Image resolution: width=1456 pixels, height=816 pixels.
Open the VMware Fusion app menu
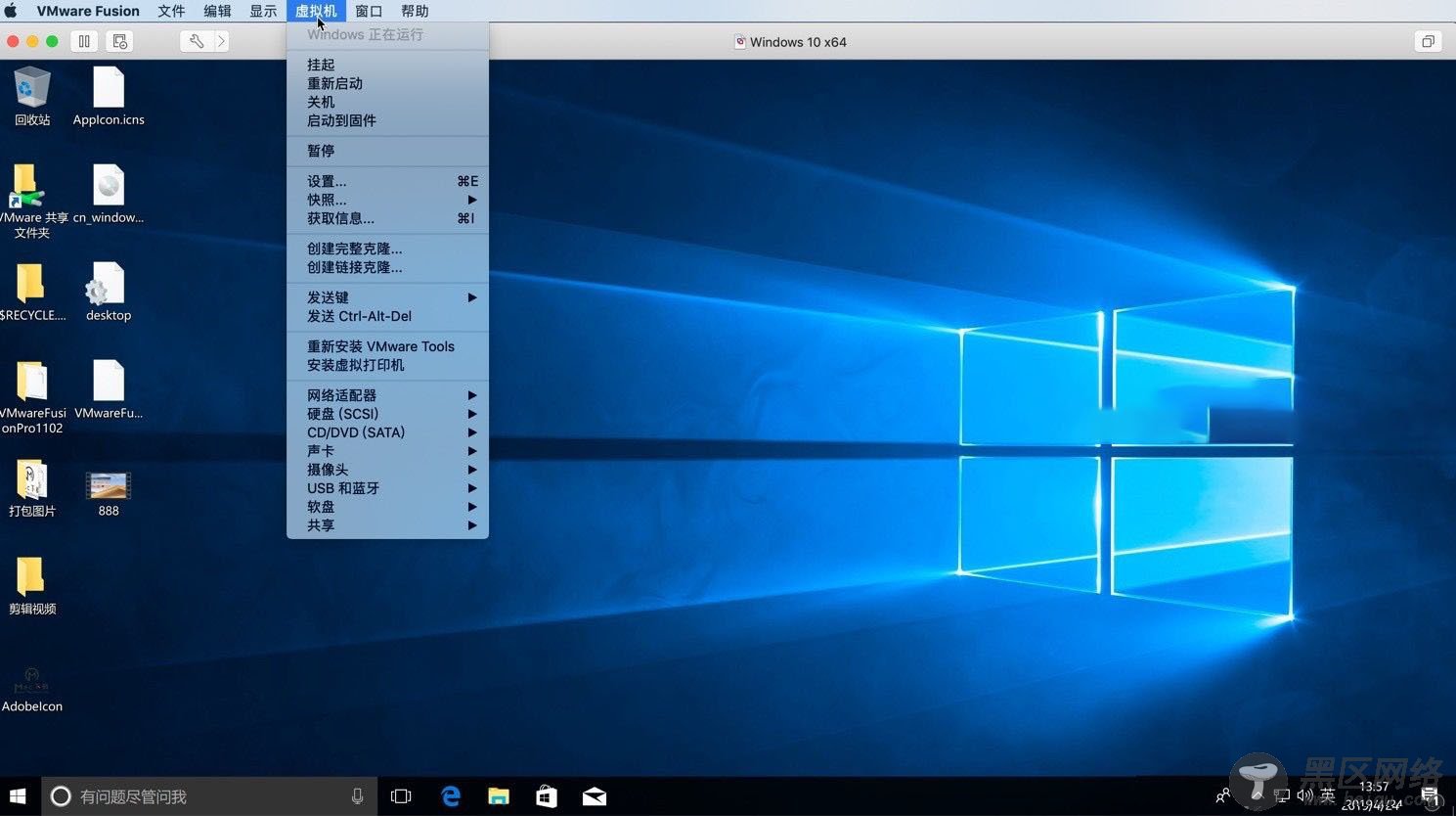point(88,11)
